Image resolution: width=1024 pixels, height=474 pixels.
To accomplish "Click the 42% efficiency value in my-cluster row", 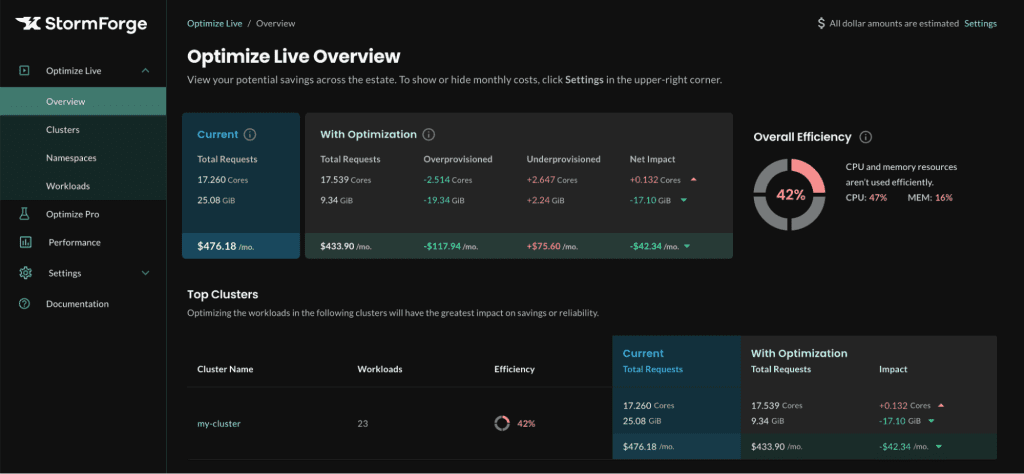I will [526, 423].
